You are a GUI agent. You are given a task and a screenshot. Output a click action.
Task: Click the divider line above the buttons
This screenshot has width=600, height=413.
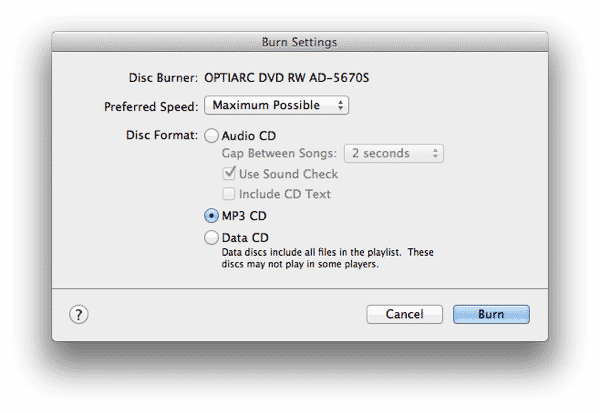[x=299, y=289]
